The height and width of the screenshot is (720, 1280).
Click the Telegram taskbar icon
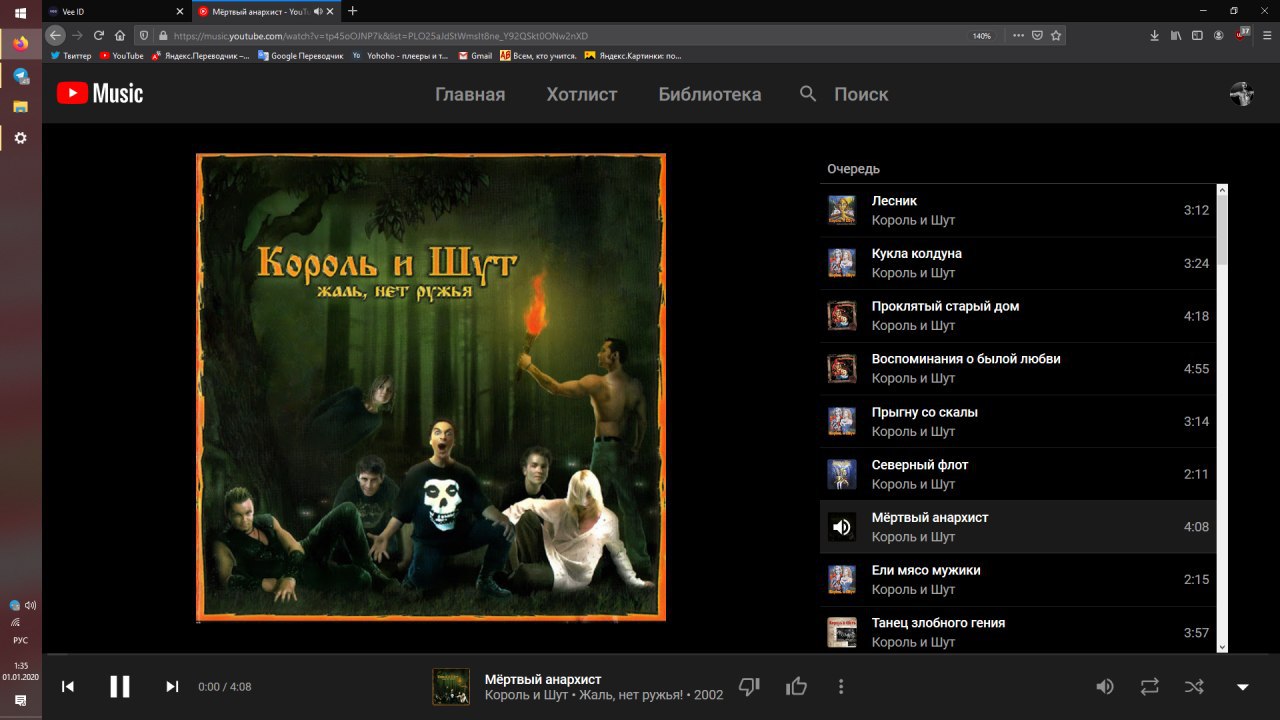20,76
